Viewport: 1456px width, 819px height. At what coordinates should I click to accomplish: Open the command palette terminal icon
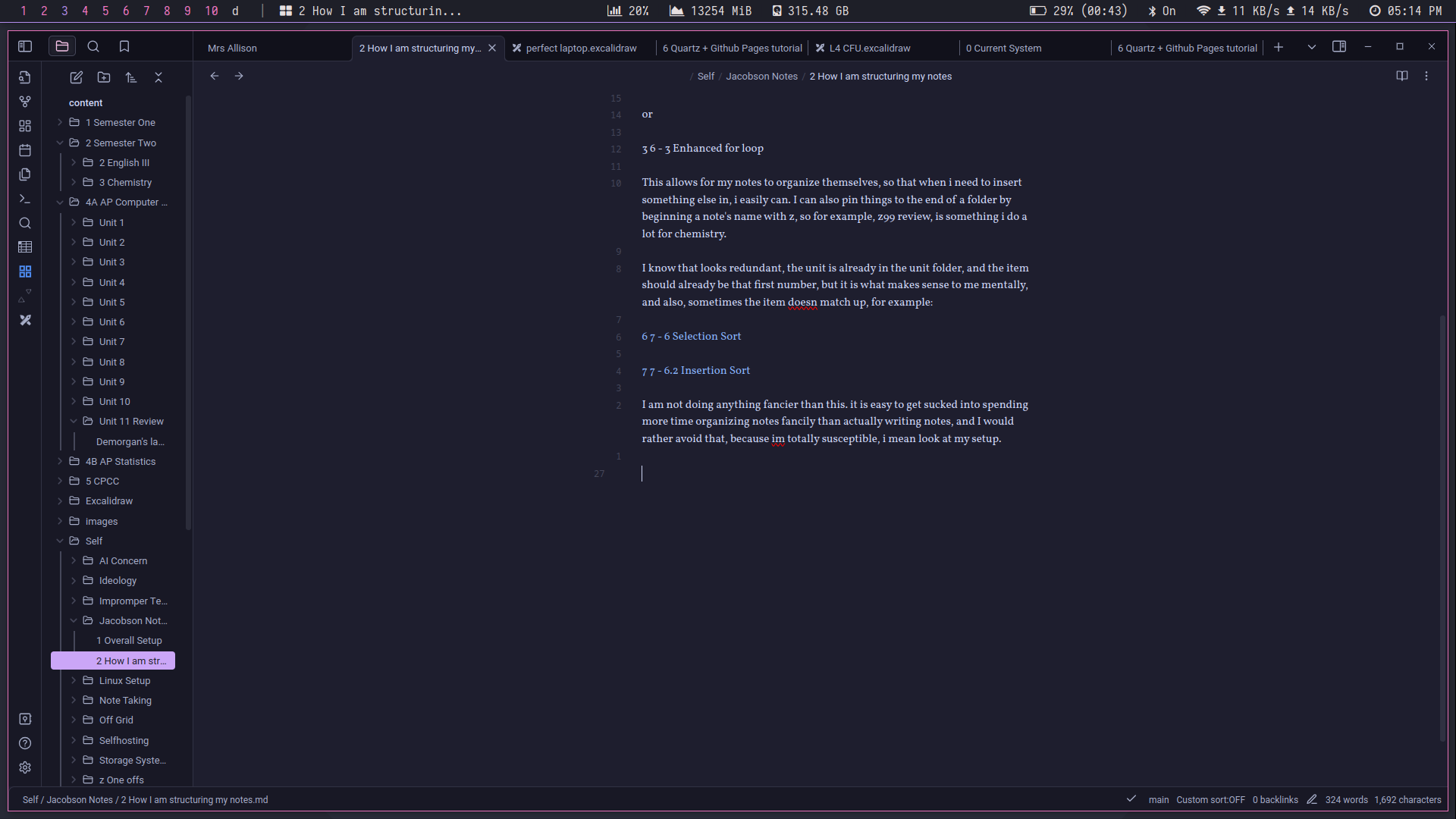click(25, 199)
